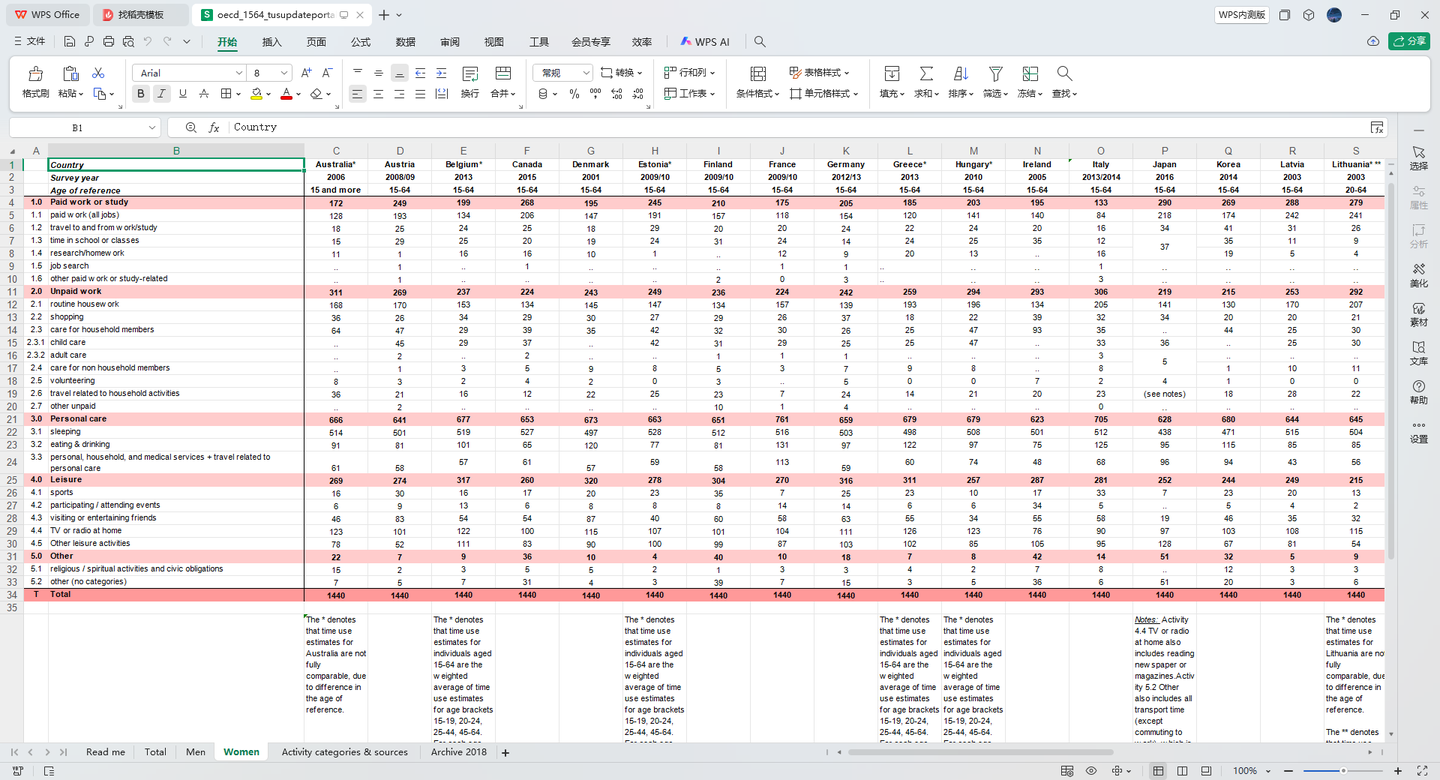Viewport: 1440px width, 780px height.
Task: Click the Wrap Text (换行) icon
Action: click(470, 74)
